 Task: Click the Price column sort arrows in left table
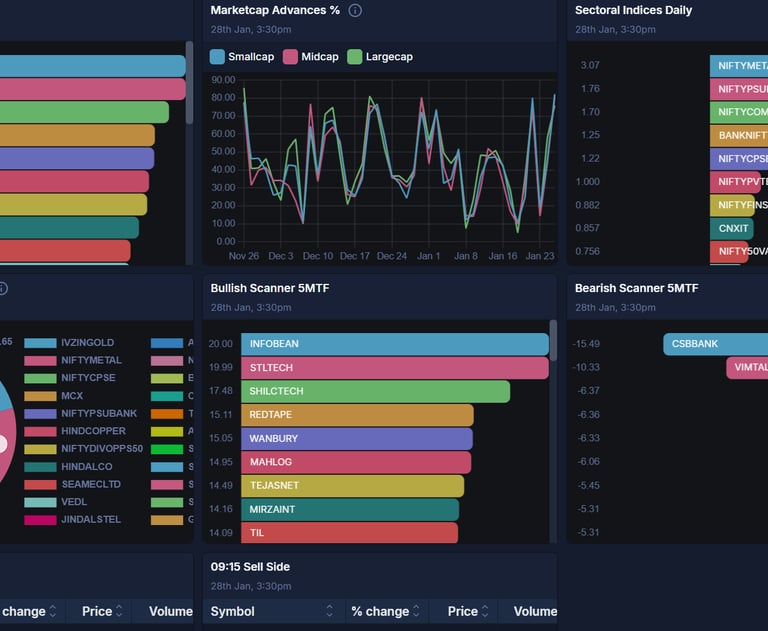[x=119, y=611]
